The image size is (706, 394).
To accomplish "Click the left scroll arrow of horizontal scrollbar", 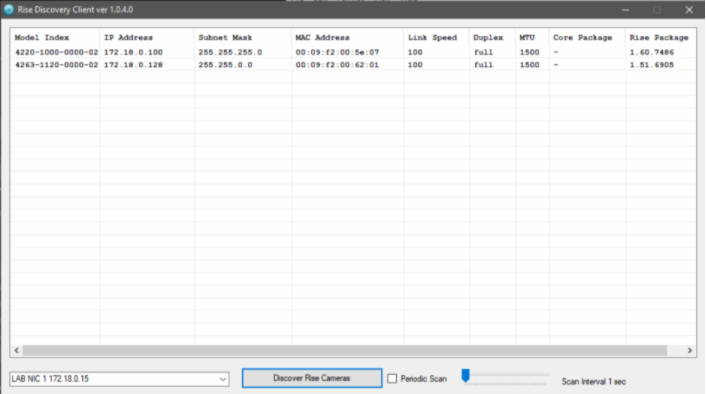I will (x=17, y=350).
